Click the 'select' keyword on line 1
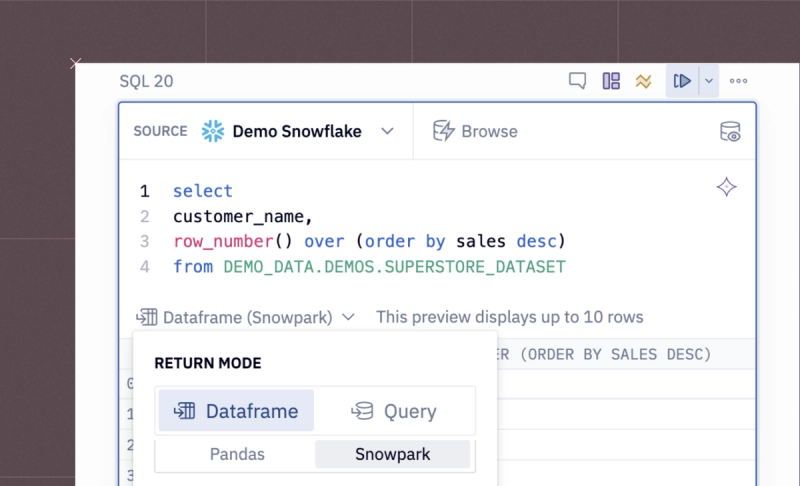800x486 pixels. 203,191
